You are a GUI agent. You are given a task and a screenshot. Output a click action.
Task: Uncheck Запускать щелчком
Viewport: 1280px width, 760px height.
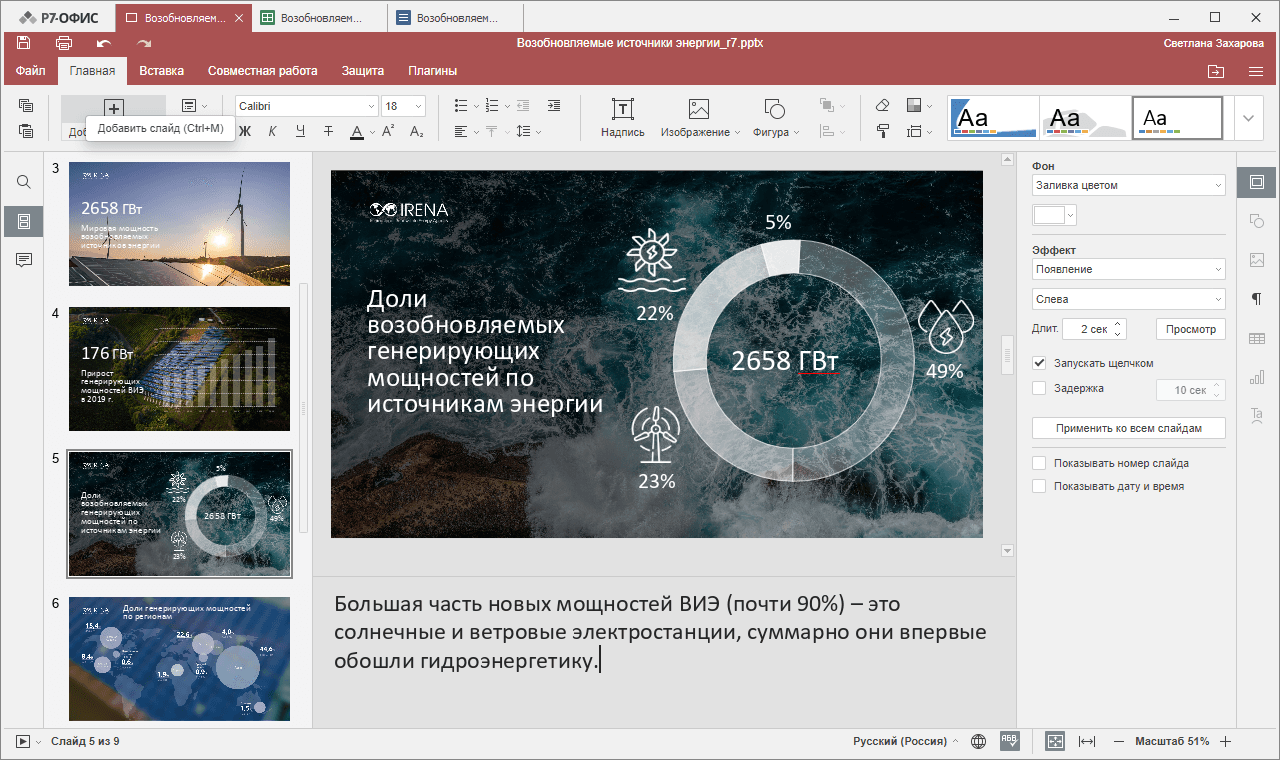click(1039, 363)
